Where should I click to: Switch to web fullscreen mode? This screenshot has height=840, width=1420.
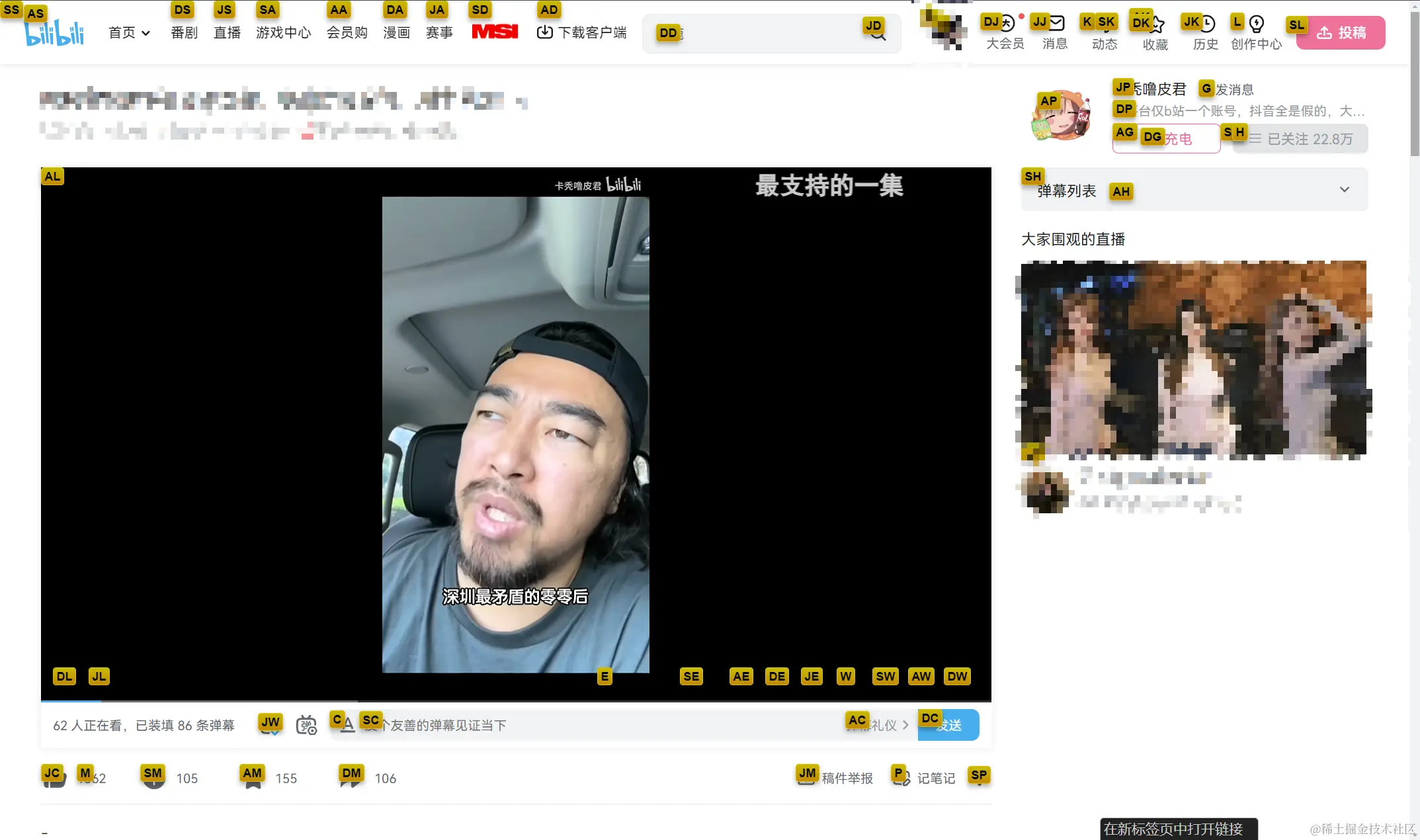coord(921,676)
